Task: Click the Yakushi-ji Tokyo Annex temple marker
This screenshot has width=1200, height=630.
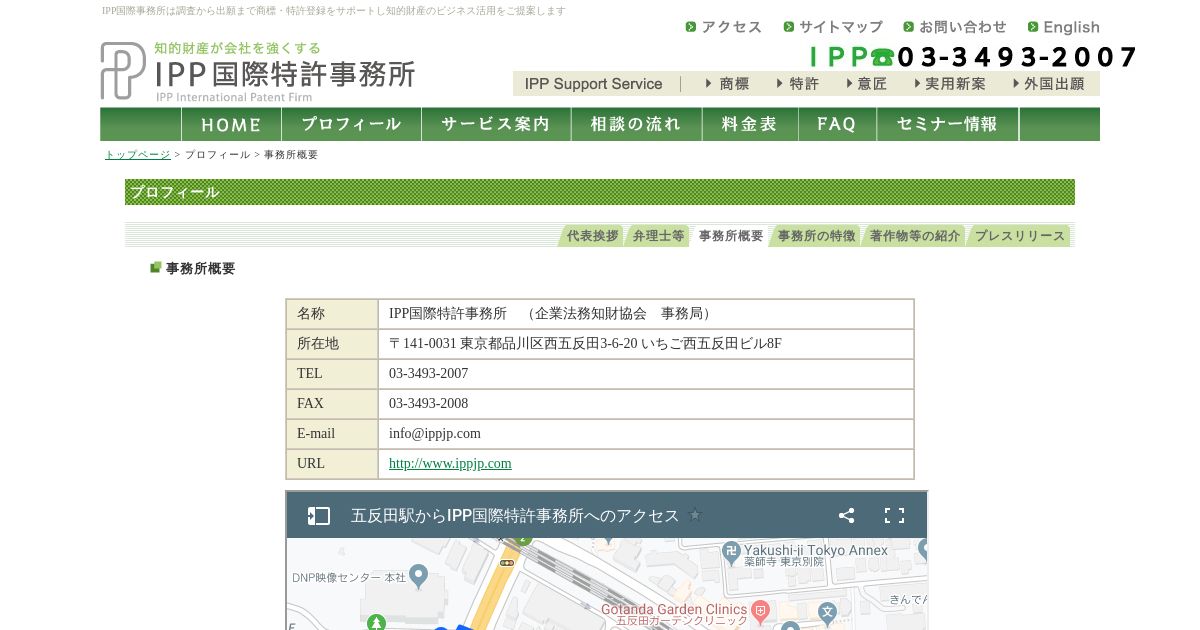Action: click(x=731, y=551)
